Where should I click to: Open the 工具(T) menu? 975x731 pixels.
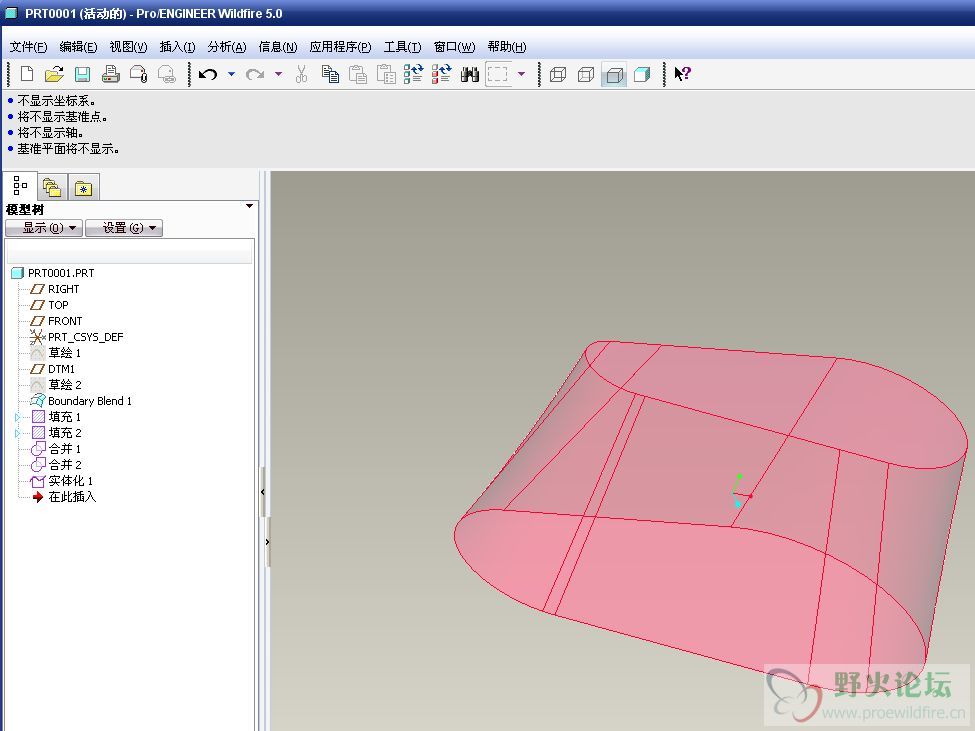point(402,47)
